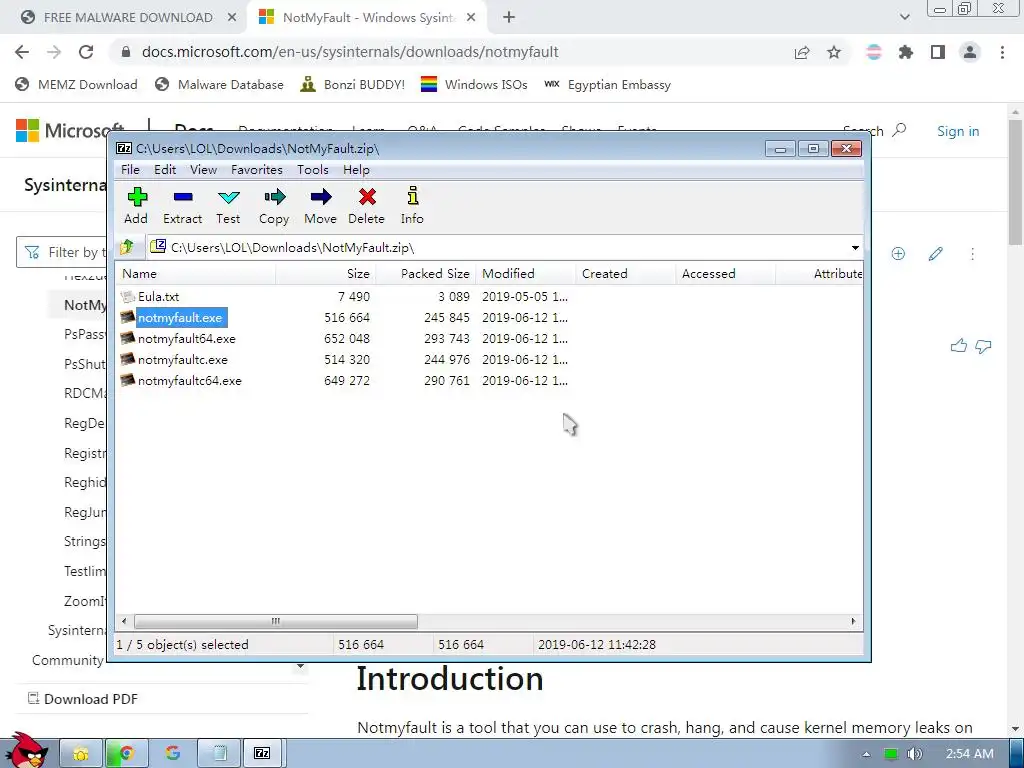Screen dimensions: 1024x768
Task: Open the 7-Zip Edit menu
Action: point(165,170)
